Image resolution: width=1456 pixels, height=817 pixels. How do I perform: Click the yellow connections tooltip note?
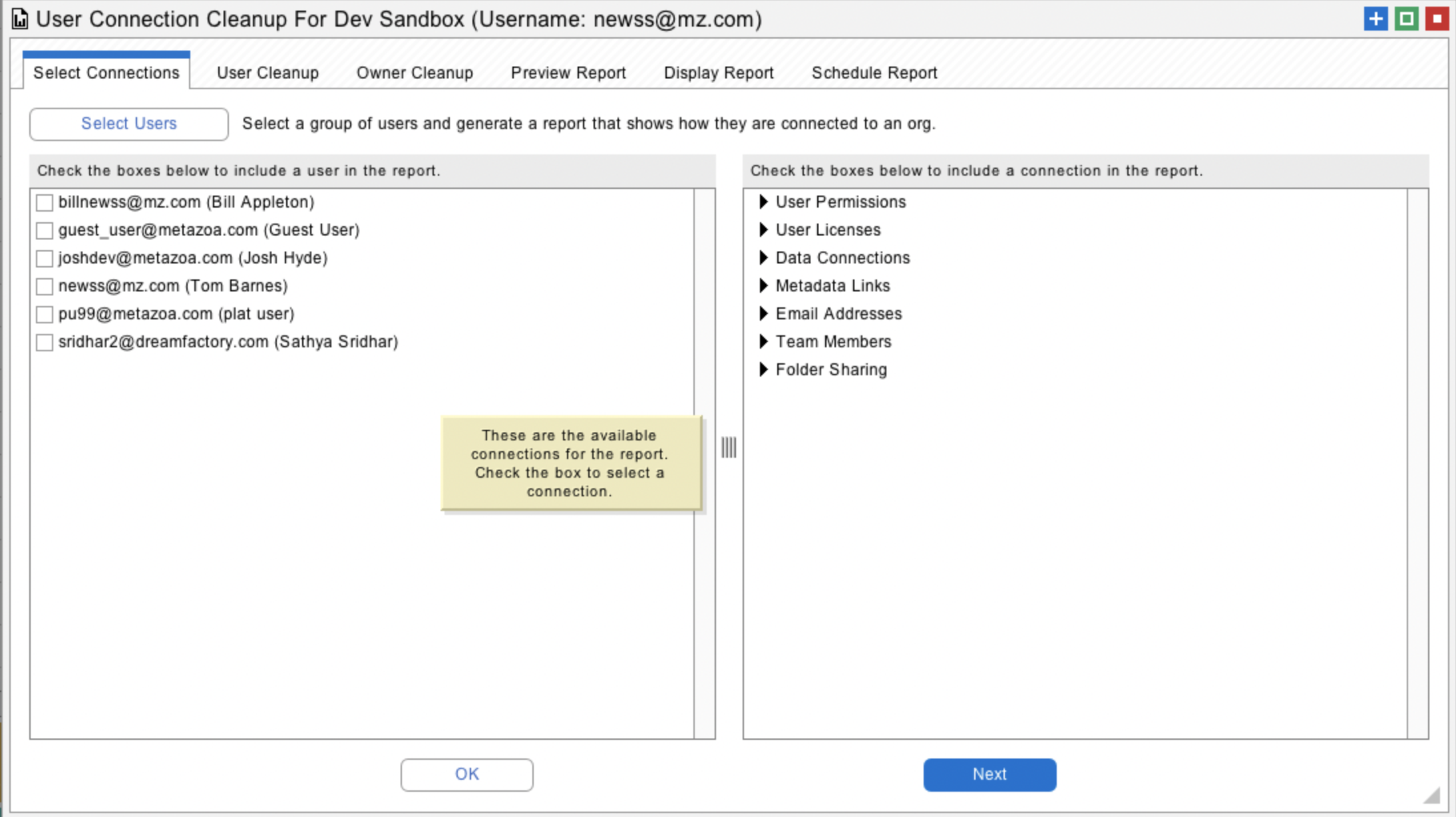(x=570, y=463)
